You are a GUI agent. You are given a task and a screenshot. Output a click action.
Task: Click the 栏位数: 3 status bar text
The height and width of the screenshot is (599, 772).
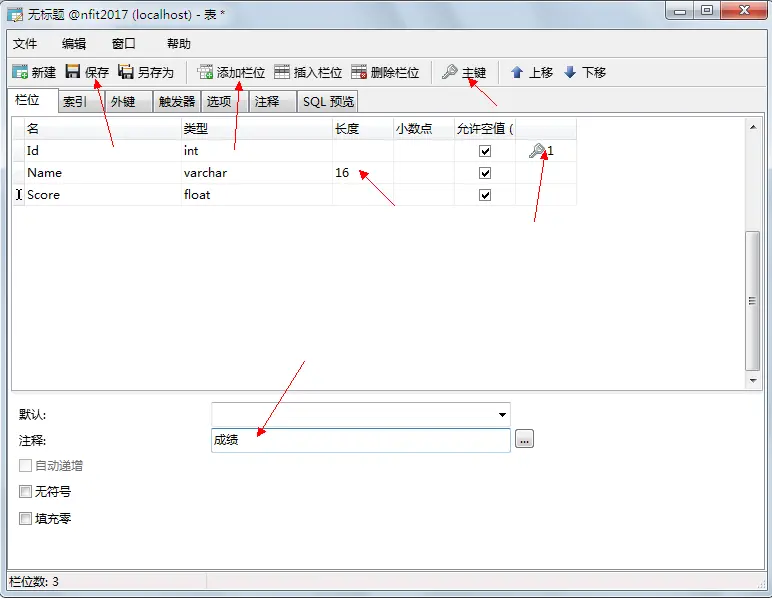[x=34, y=582]
